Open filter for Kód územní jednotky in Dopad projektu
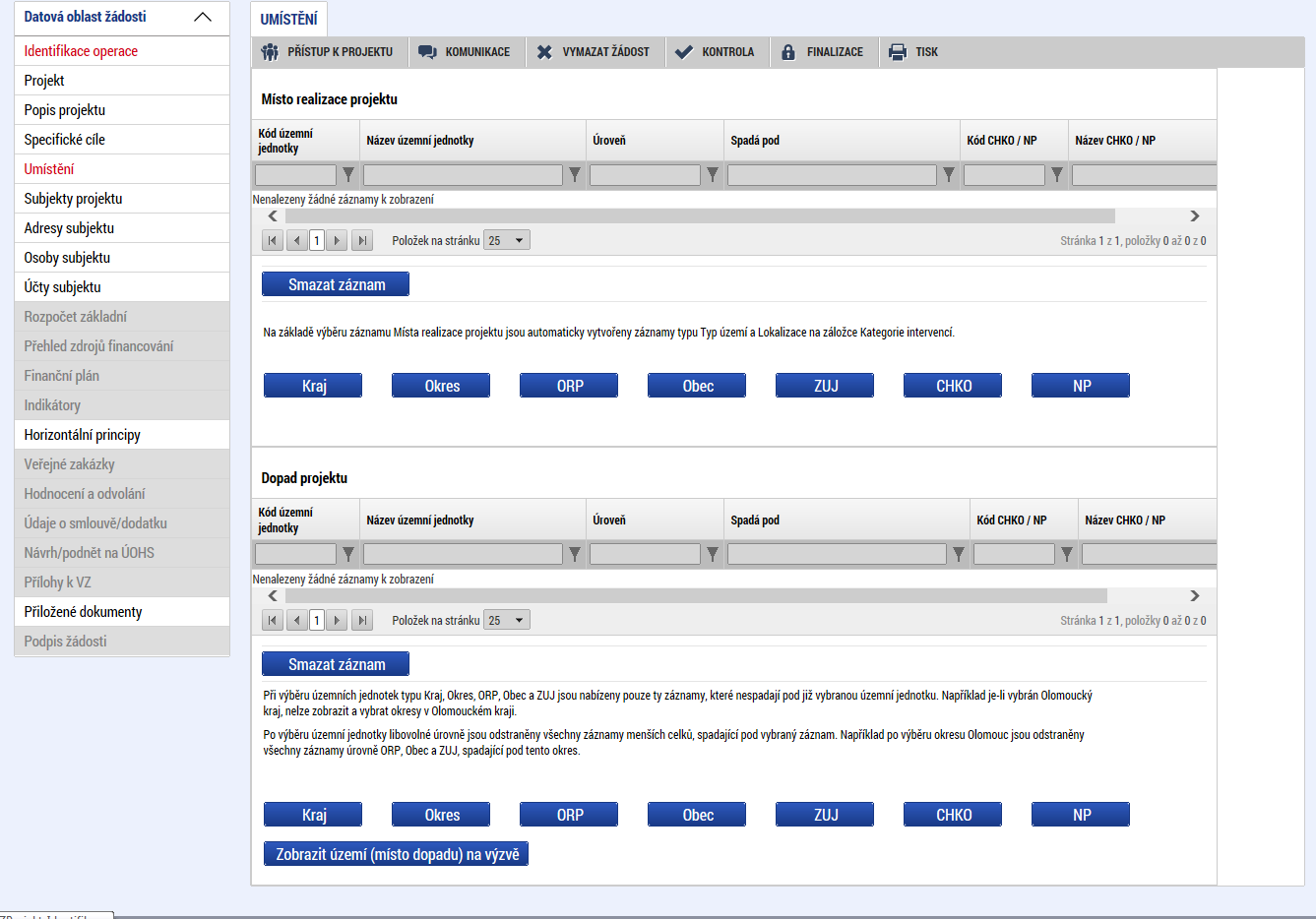 coord(348,555)
